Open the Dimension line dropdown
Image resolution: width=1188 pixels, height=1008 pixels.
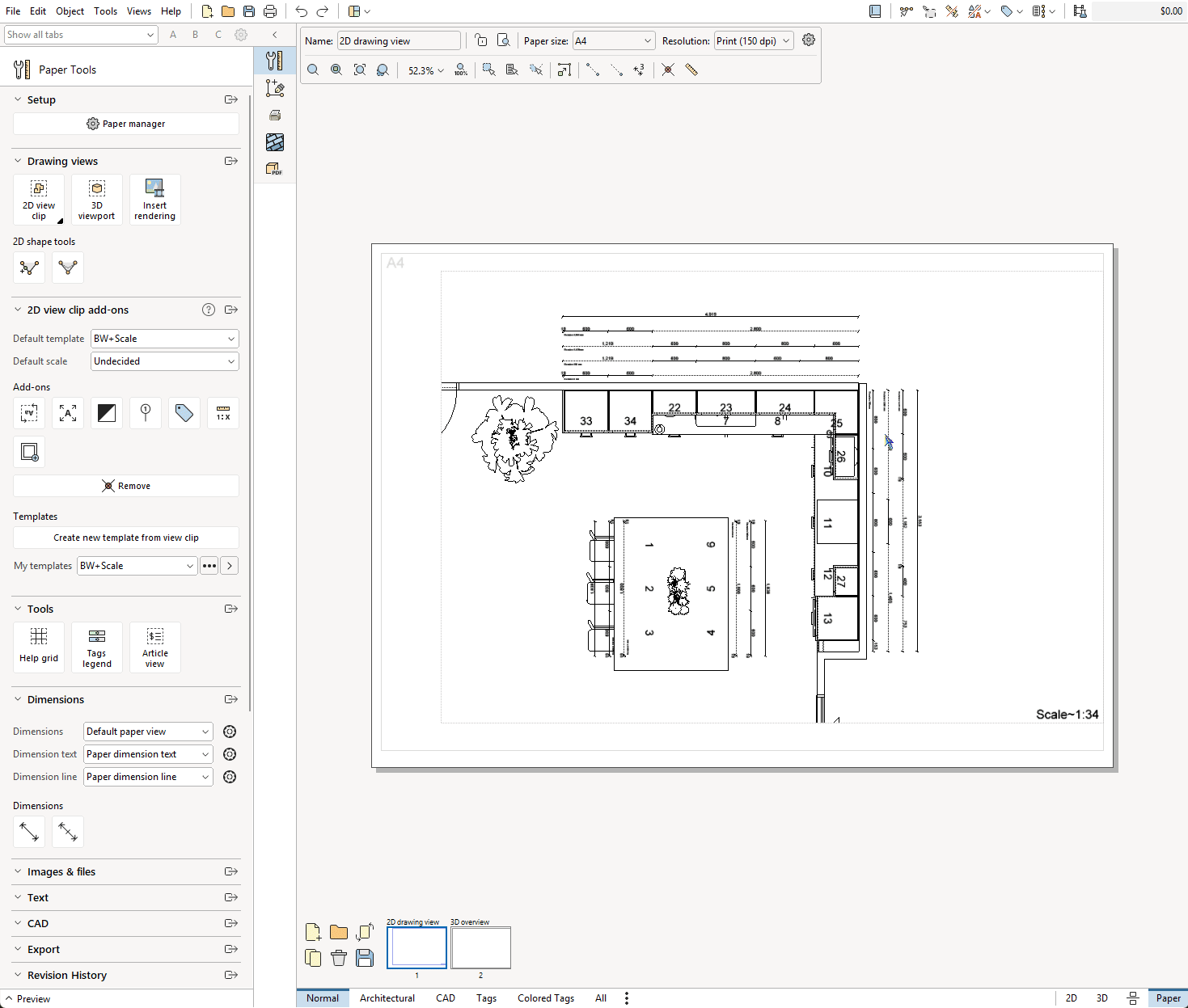(149, 777)
